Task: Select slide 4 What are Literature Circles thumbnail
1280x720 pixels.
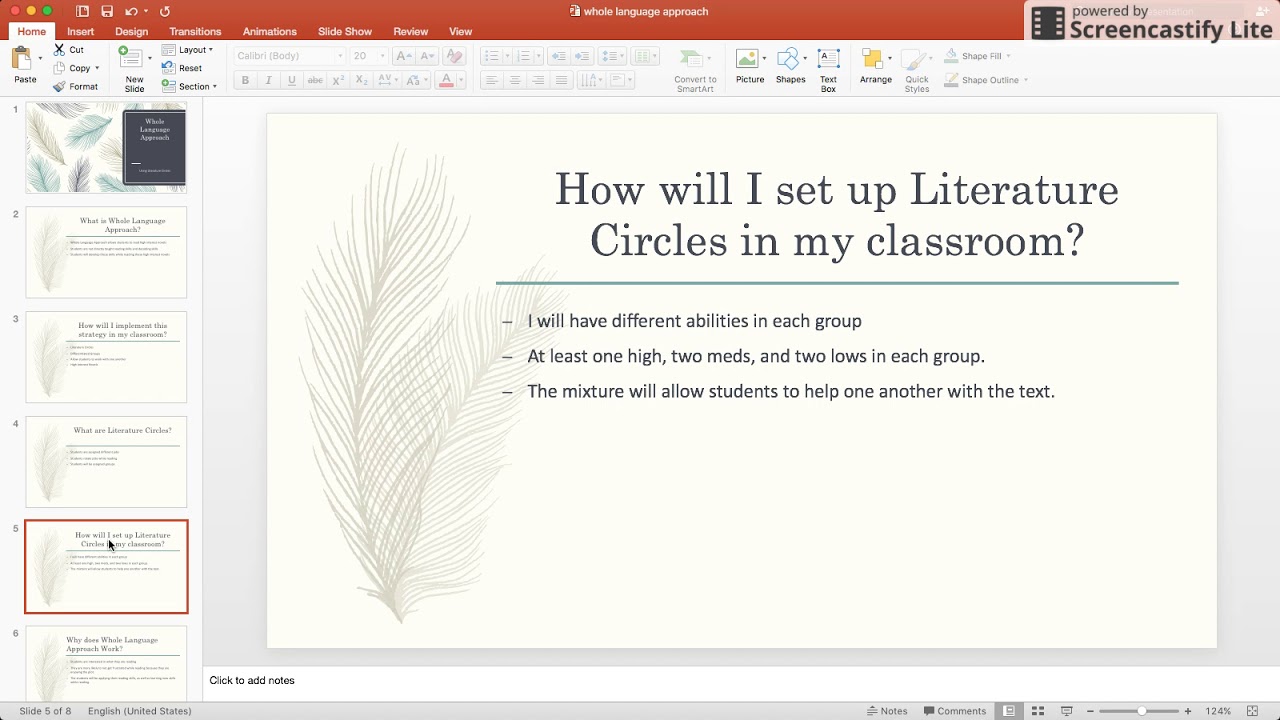Action: [106, 462]
